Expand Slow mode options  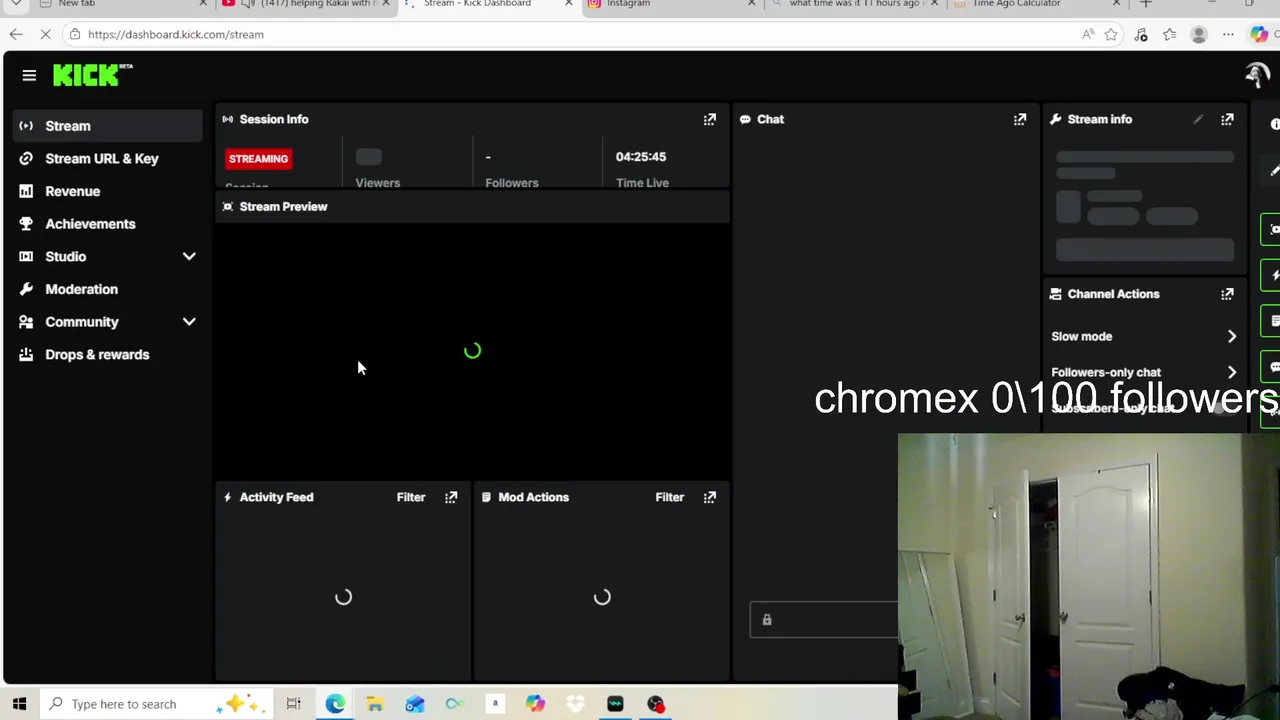pyautogui.click(x=1232, y=337)
